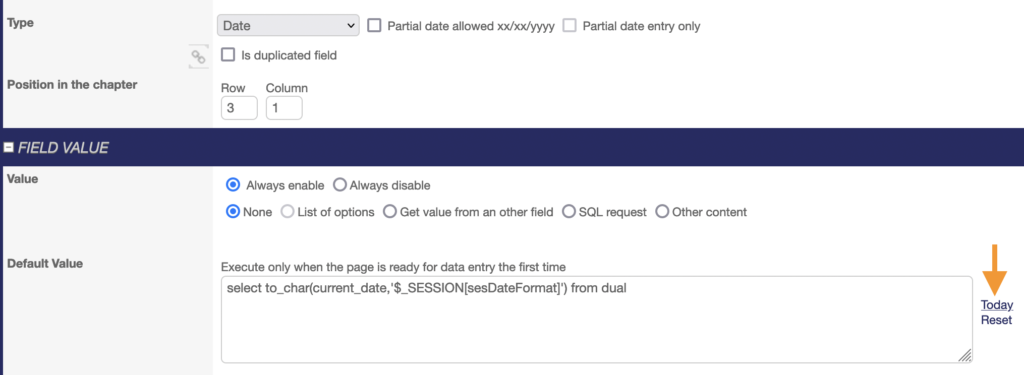Choose the None value option
Screen dimensions: 1024x375
coord(232,212)
